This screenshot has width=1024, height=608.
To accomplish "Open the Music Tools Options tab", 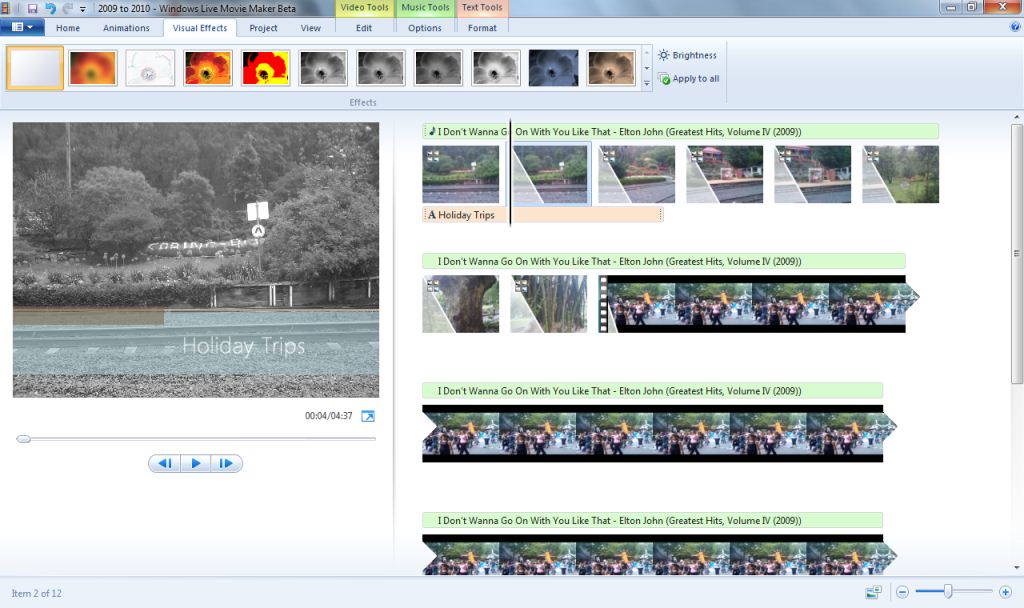I will (x=424, y=28).
